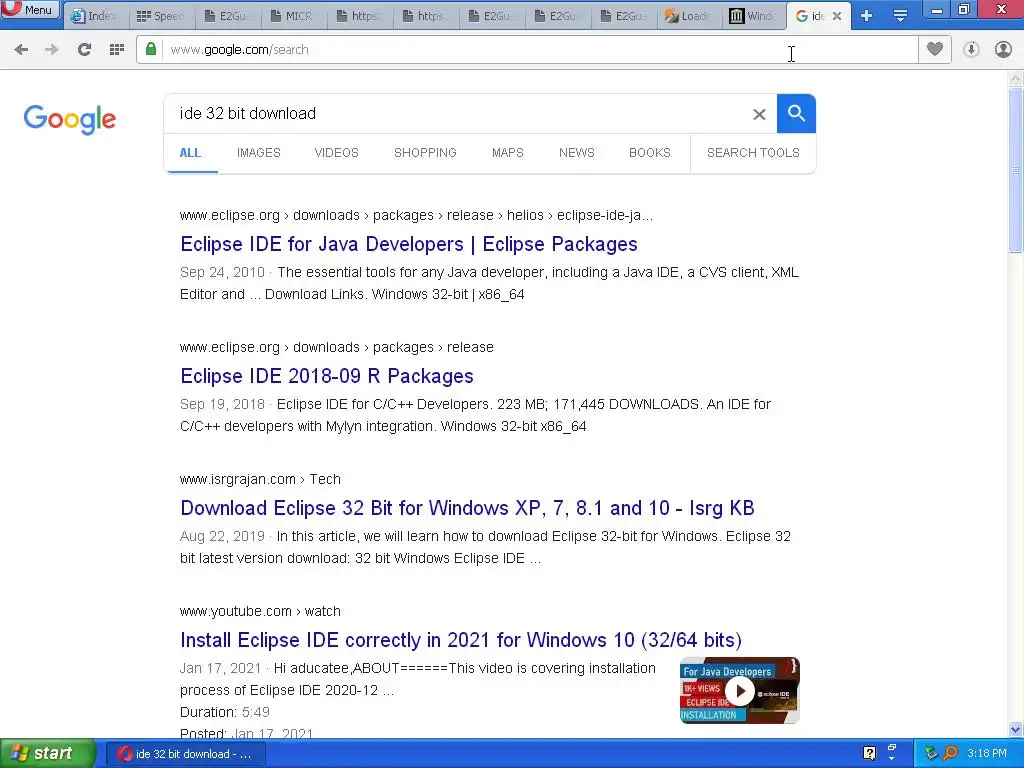Select 'ide 32 bit download' taskbar button
1024x768 pixels.
(187, 754)
